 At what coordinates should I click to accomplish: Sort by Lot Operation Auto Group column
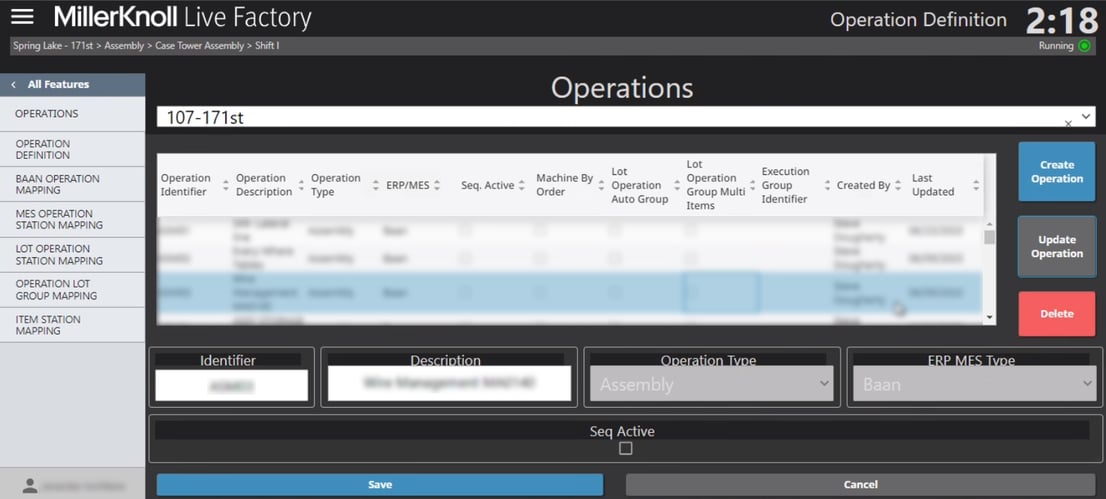(676, 185)
